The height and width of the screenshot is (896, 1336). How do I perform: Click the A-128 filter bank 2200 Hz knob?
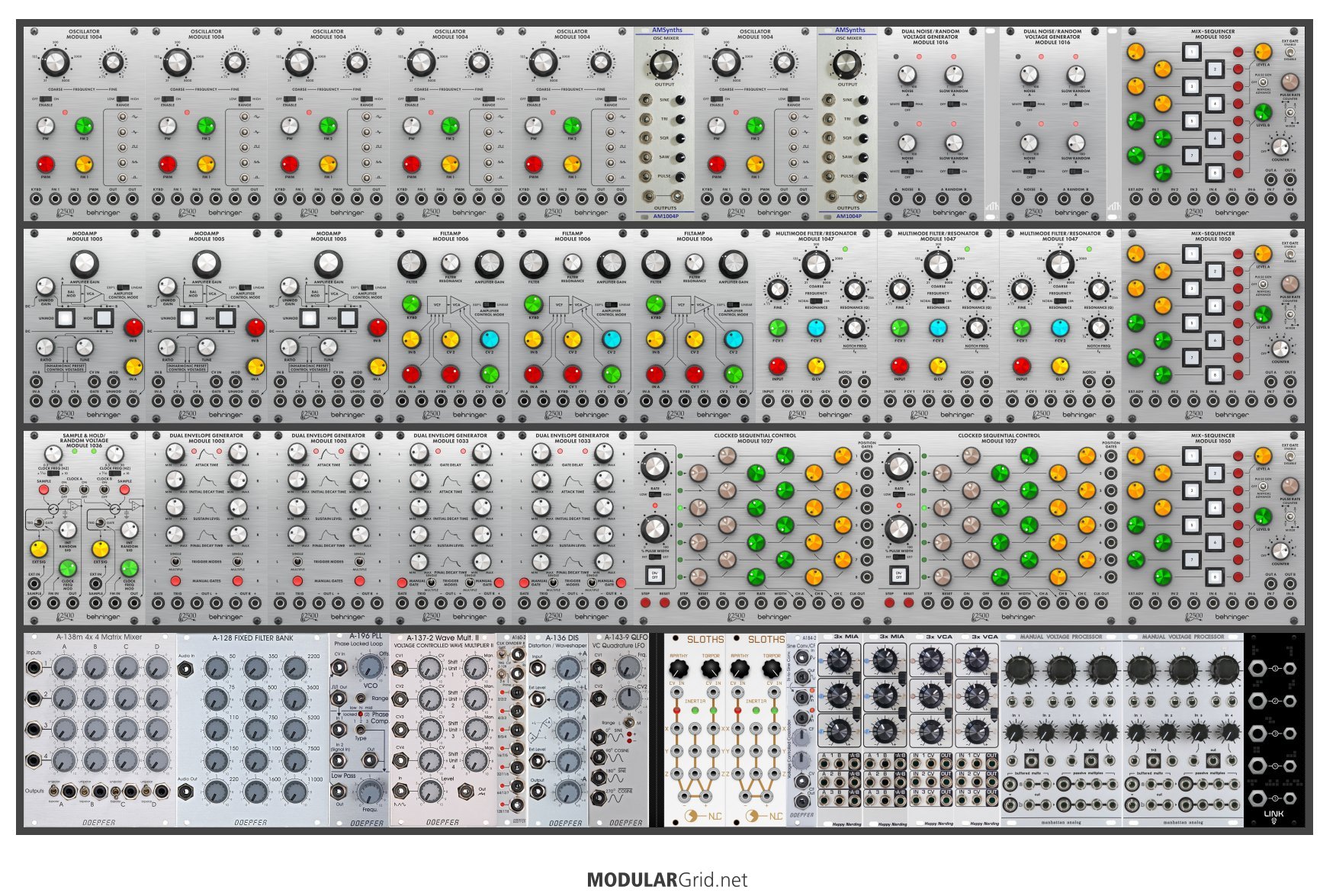(294, 669)
